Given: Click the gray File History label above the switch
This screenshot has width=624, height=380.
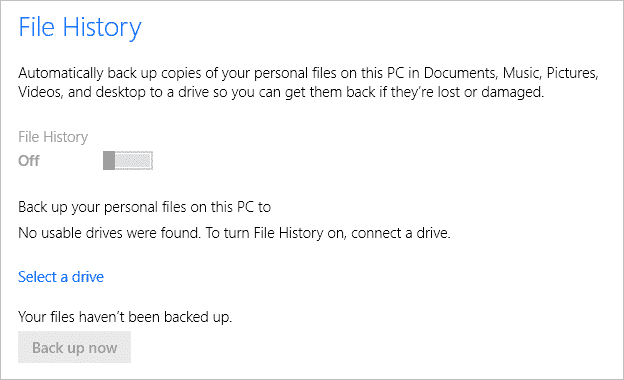Looking at the screenshot, I should (x=53, y=137).
